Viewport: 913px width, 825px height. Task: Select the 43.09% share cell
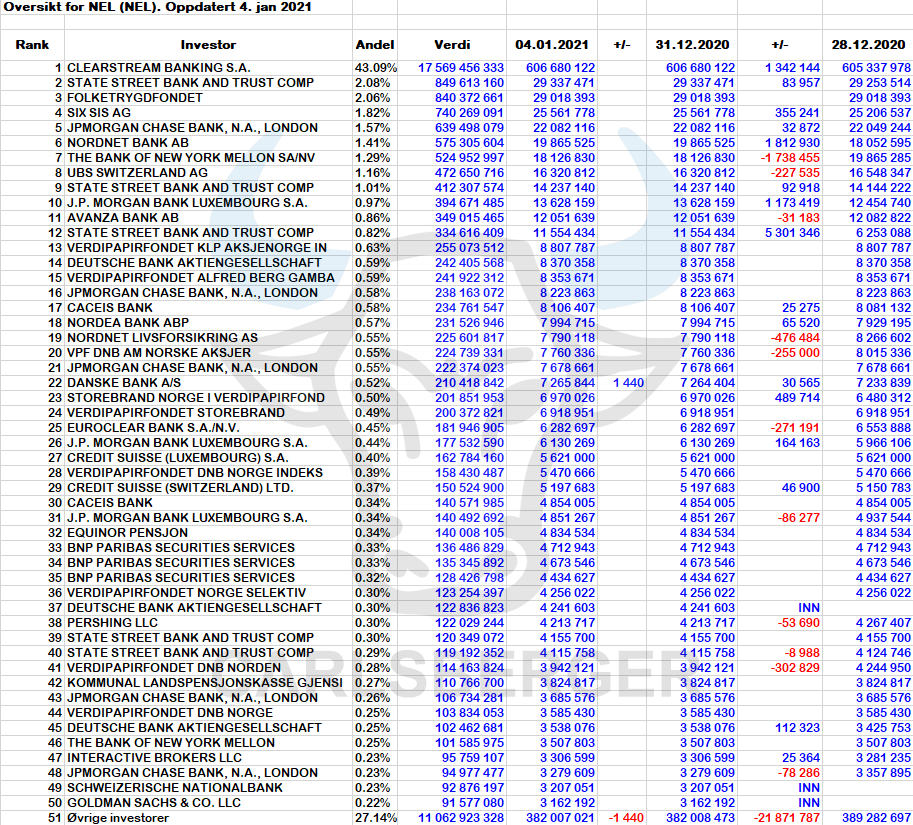(x=376, y=68)
